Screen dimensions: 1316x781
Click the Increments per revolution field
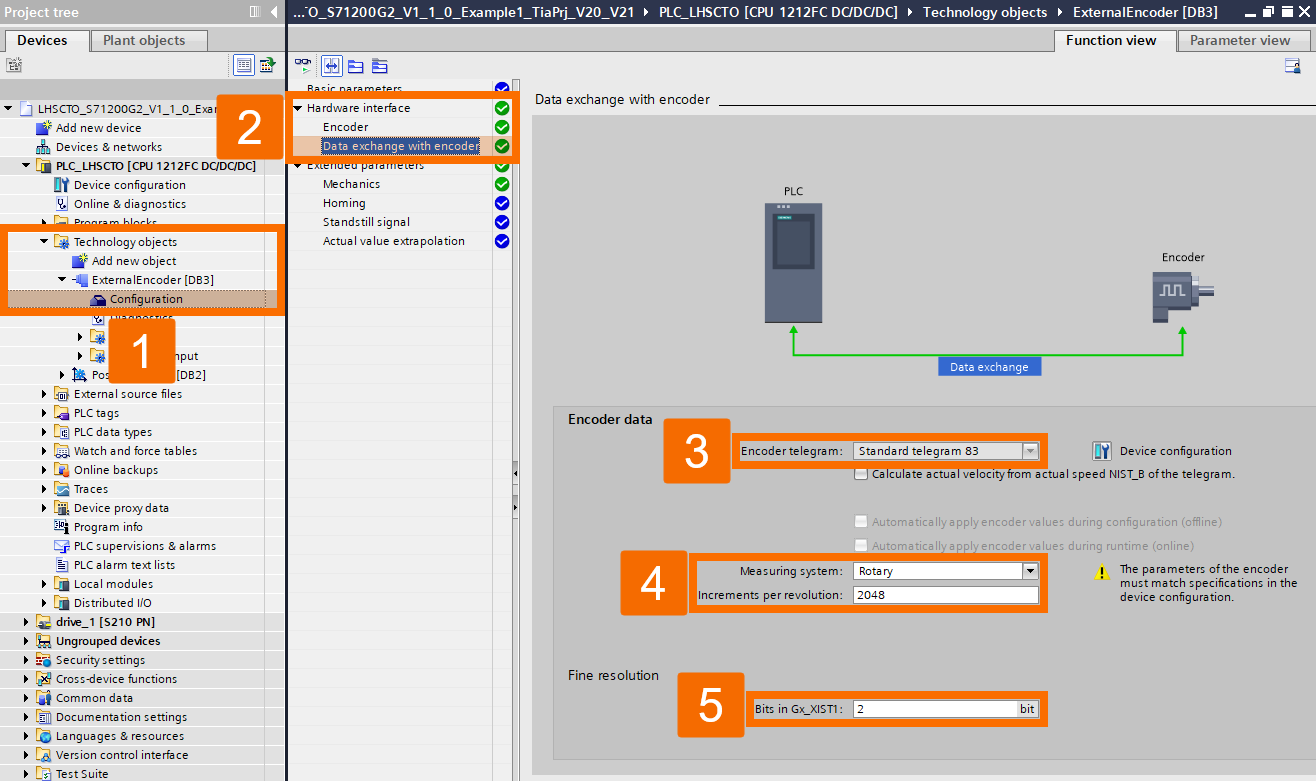click(946, 595)
